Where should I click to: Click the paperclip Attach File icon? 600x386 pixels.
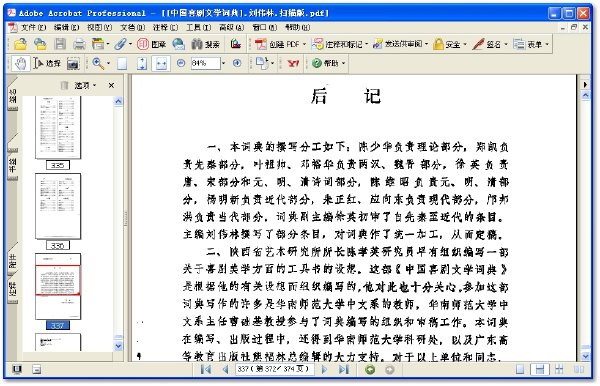120,44
